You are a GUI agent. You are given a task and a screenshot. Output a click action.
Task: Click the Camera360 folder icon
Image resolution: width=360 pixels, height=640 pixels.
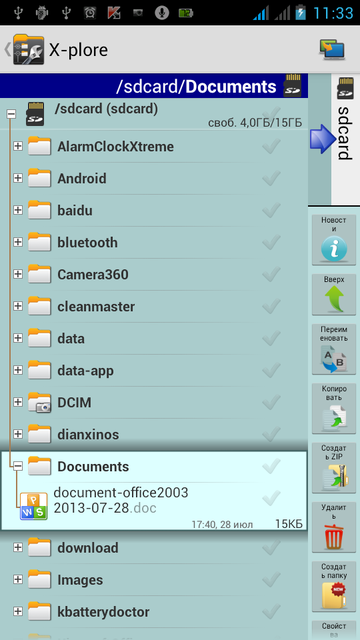coord(39,274)
